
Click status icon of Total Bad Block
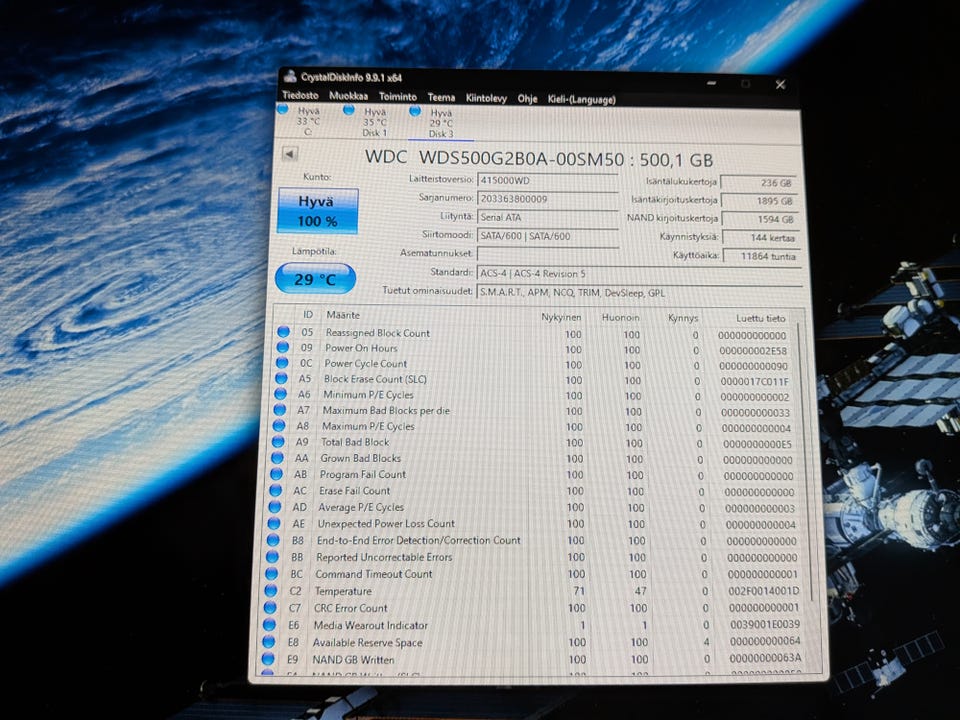tap(278, 441)
